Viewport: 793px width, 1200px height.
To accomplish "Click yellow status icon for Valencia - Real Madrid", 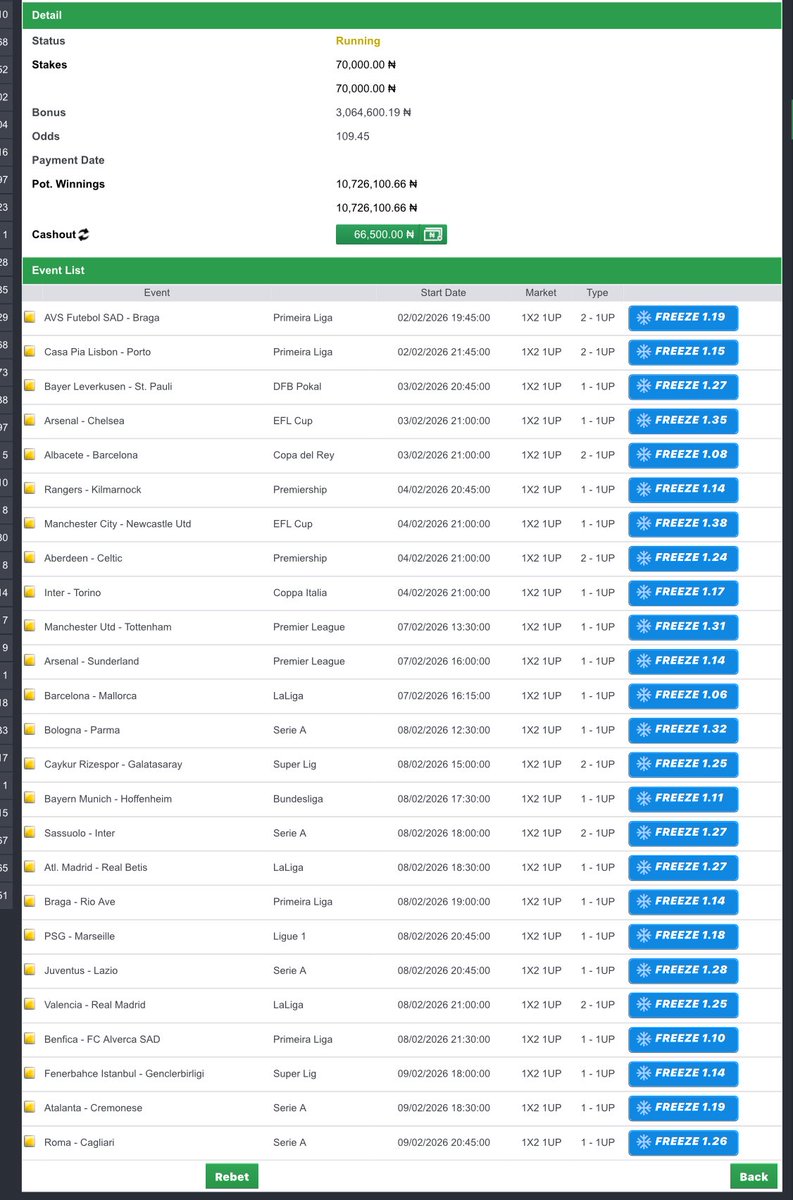I will point(30,1005).
